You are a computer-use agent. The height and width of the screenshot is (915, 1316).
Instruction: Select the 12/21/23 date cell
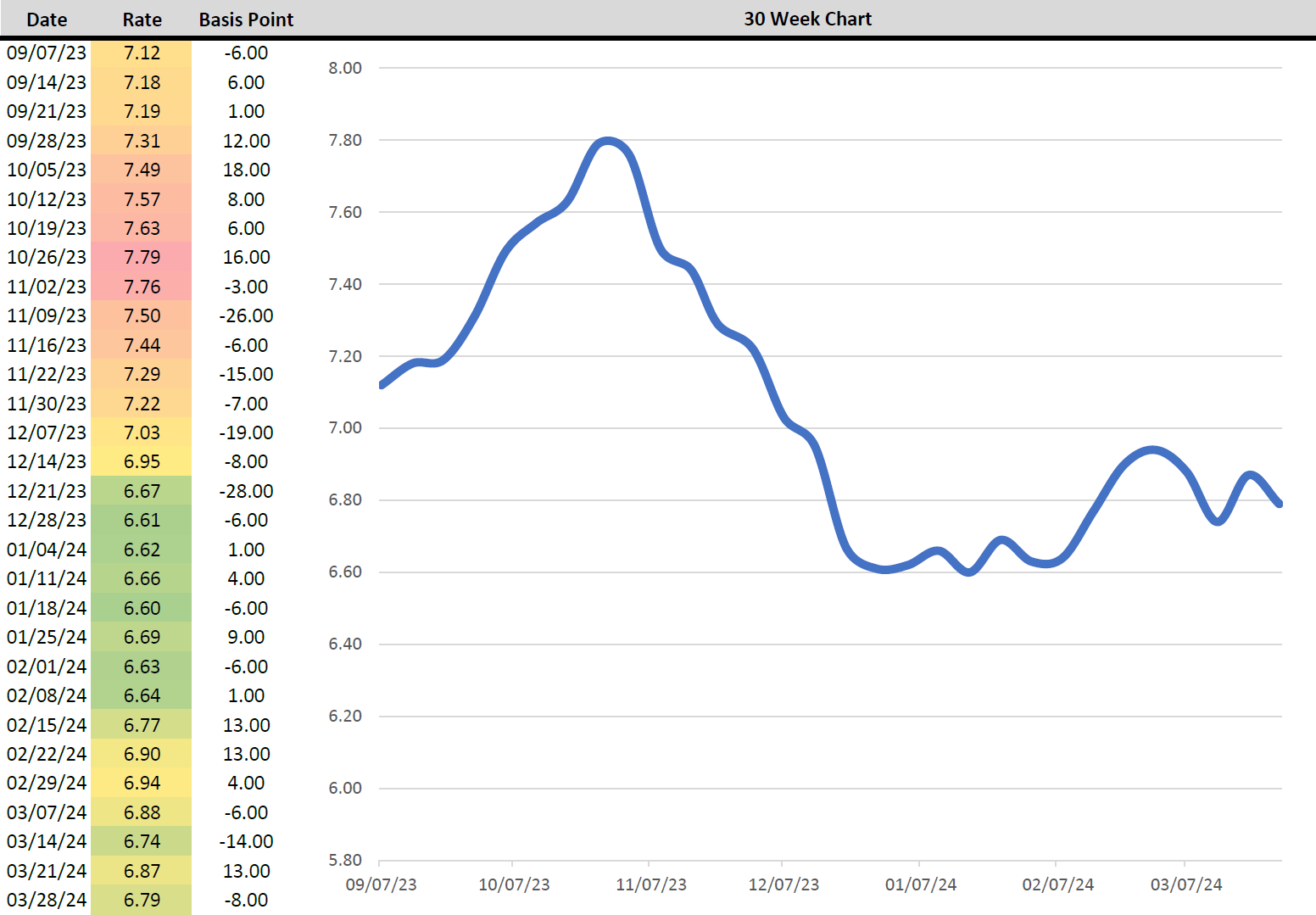tap(47, 491)
